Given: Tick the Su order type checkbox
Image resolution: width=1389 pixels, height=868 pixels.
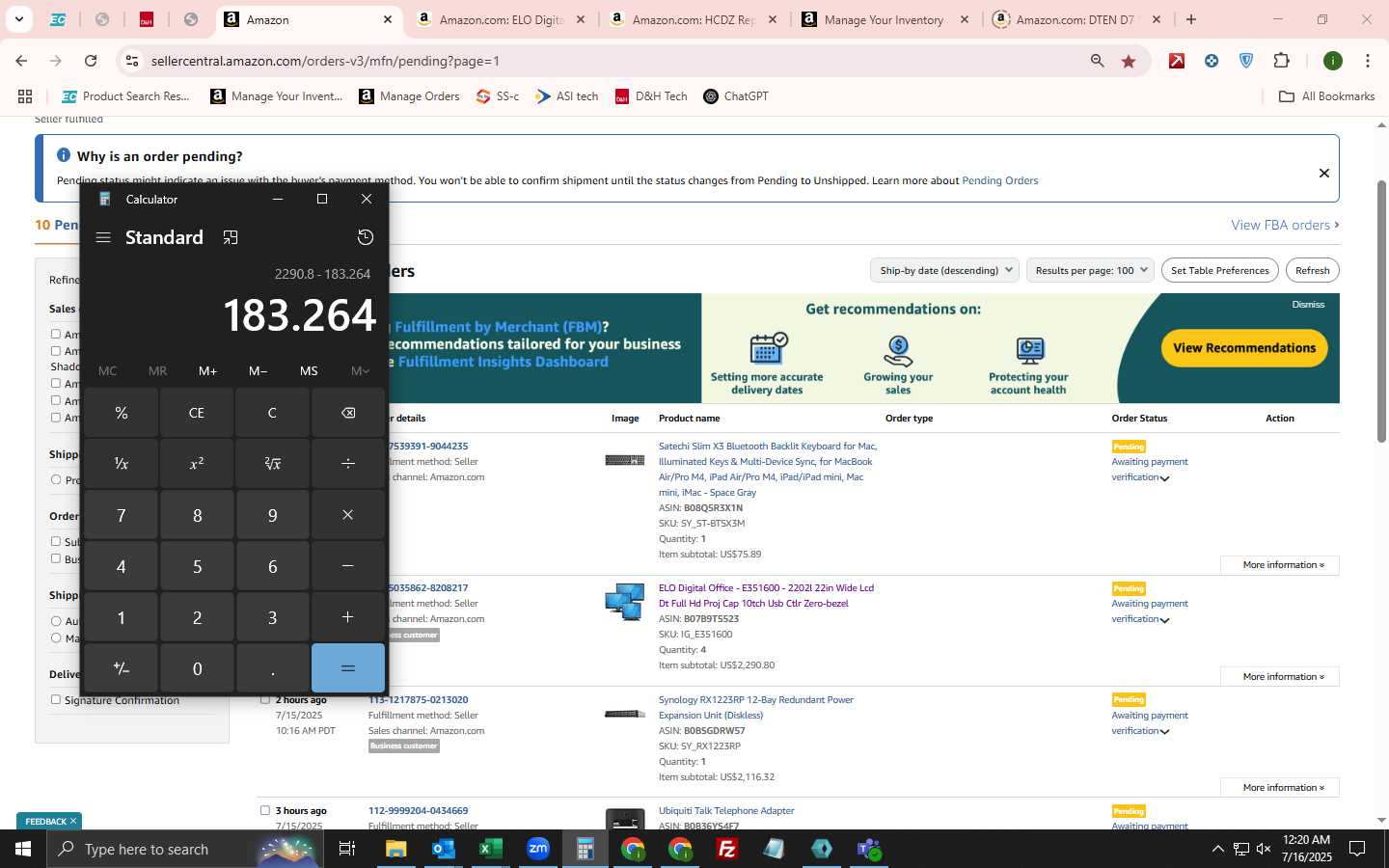Looking at the screenshot, I should pos(56,542).
